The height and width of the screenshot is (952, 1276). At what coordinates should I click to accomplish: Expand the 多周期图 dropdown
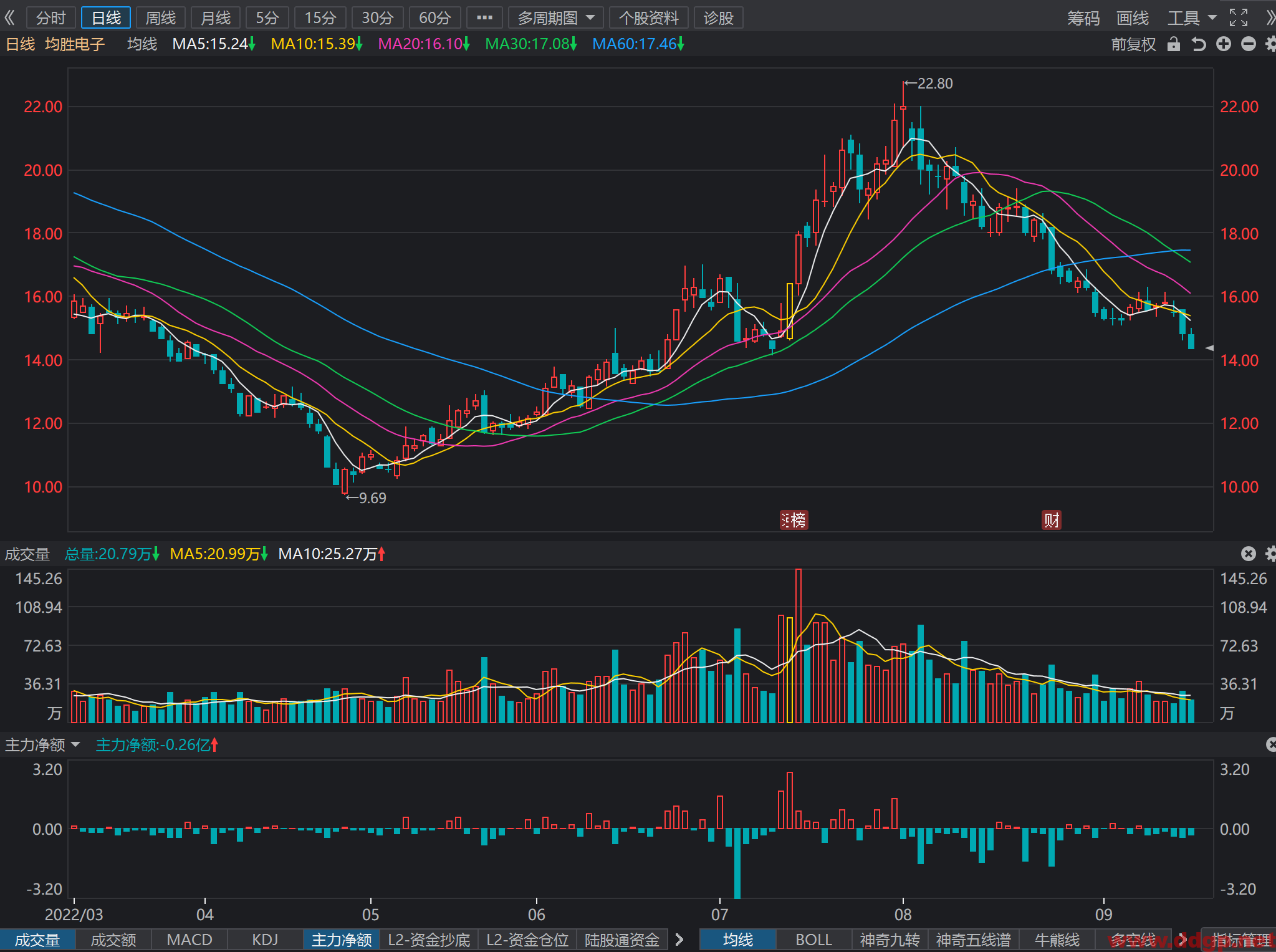click(x=556, y=18)
